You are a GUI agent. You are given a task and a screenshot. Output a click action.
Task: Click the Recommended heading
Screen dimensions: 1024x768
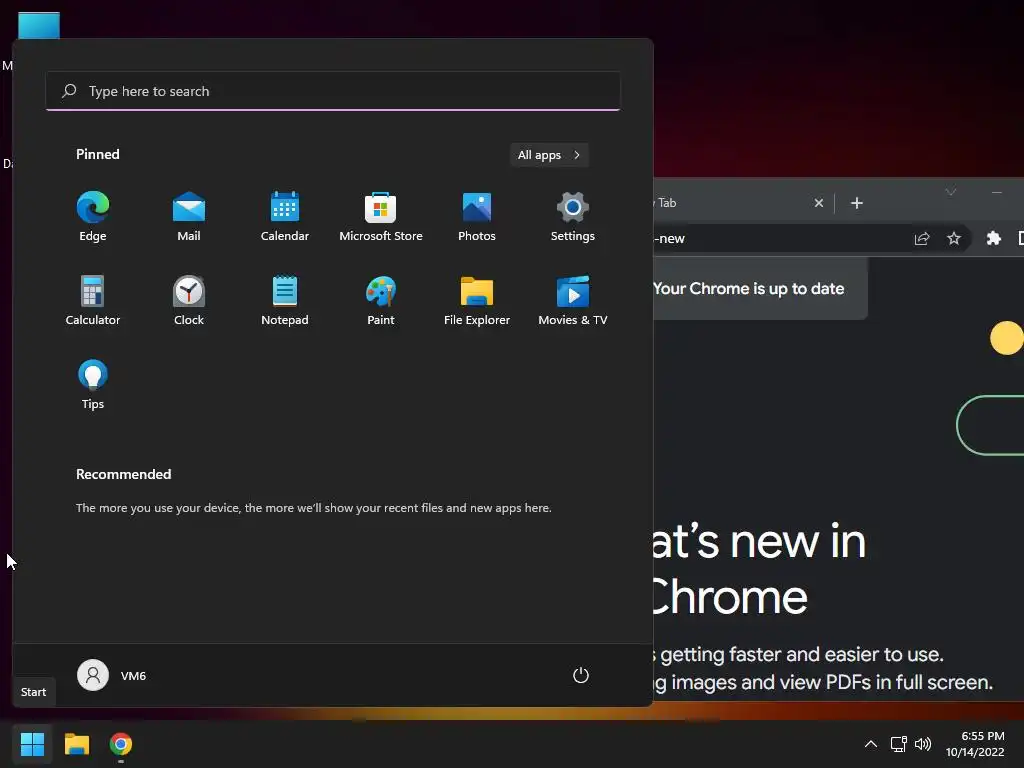click(x=123, y=474)
